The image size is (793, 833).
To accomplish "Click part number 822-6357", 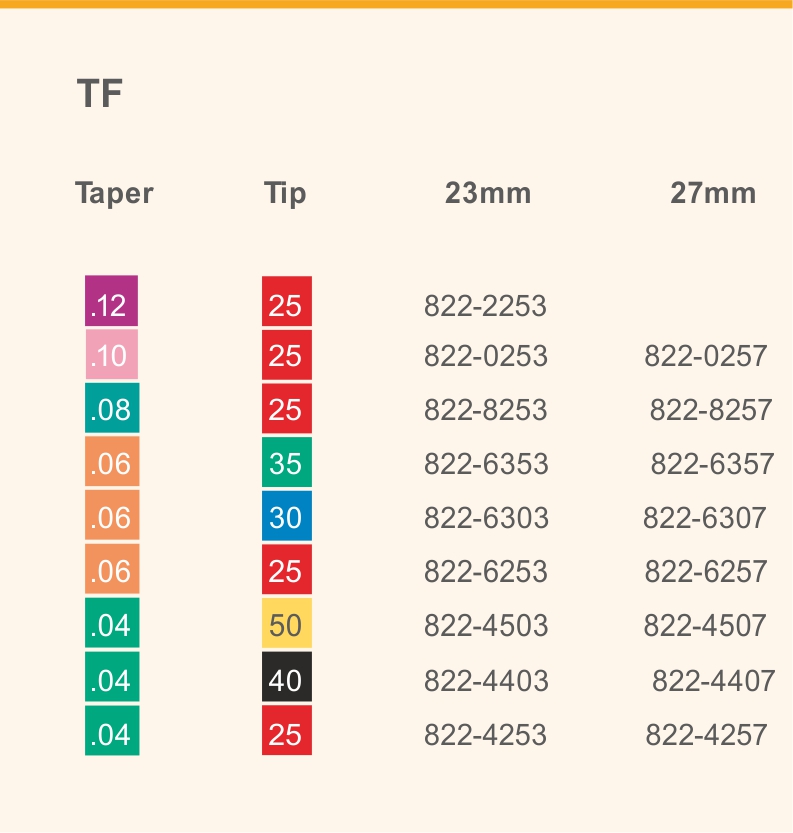I will click(712, 464).
